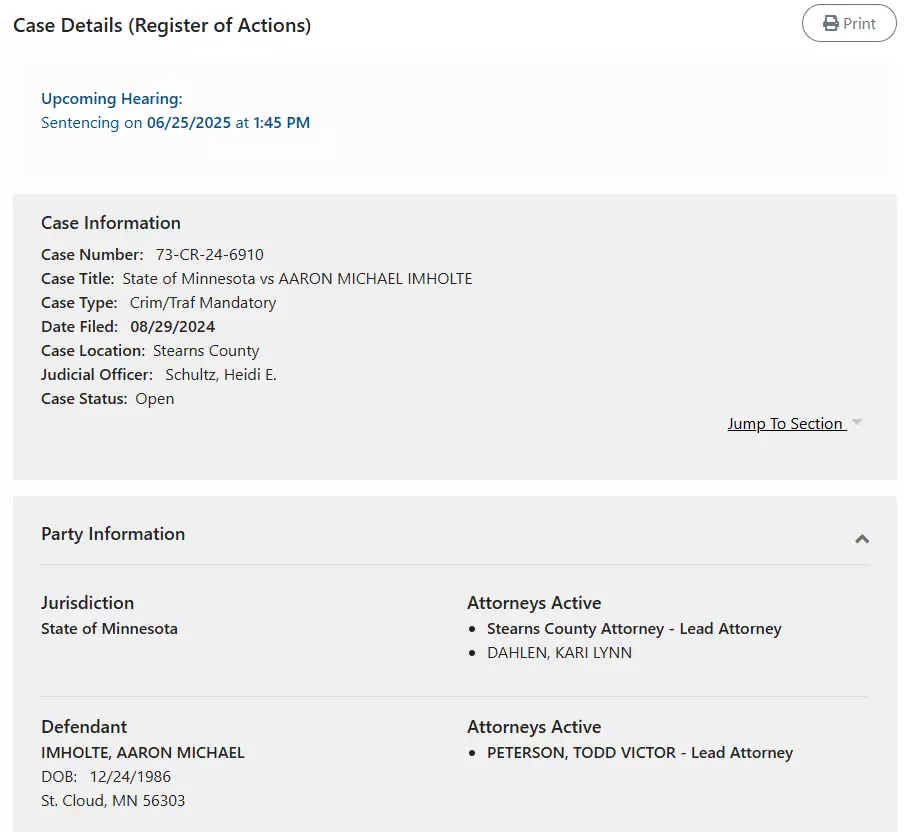The height and width of the screenshot is (832, 905).
Task: Select the Case Information heading
Action: [111, 223]
